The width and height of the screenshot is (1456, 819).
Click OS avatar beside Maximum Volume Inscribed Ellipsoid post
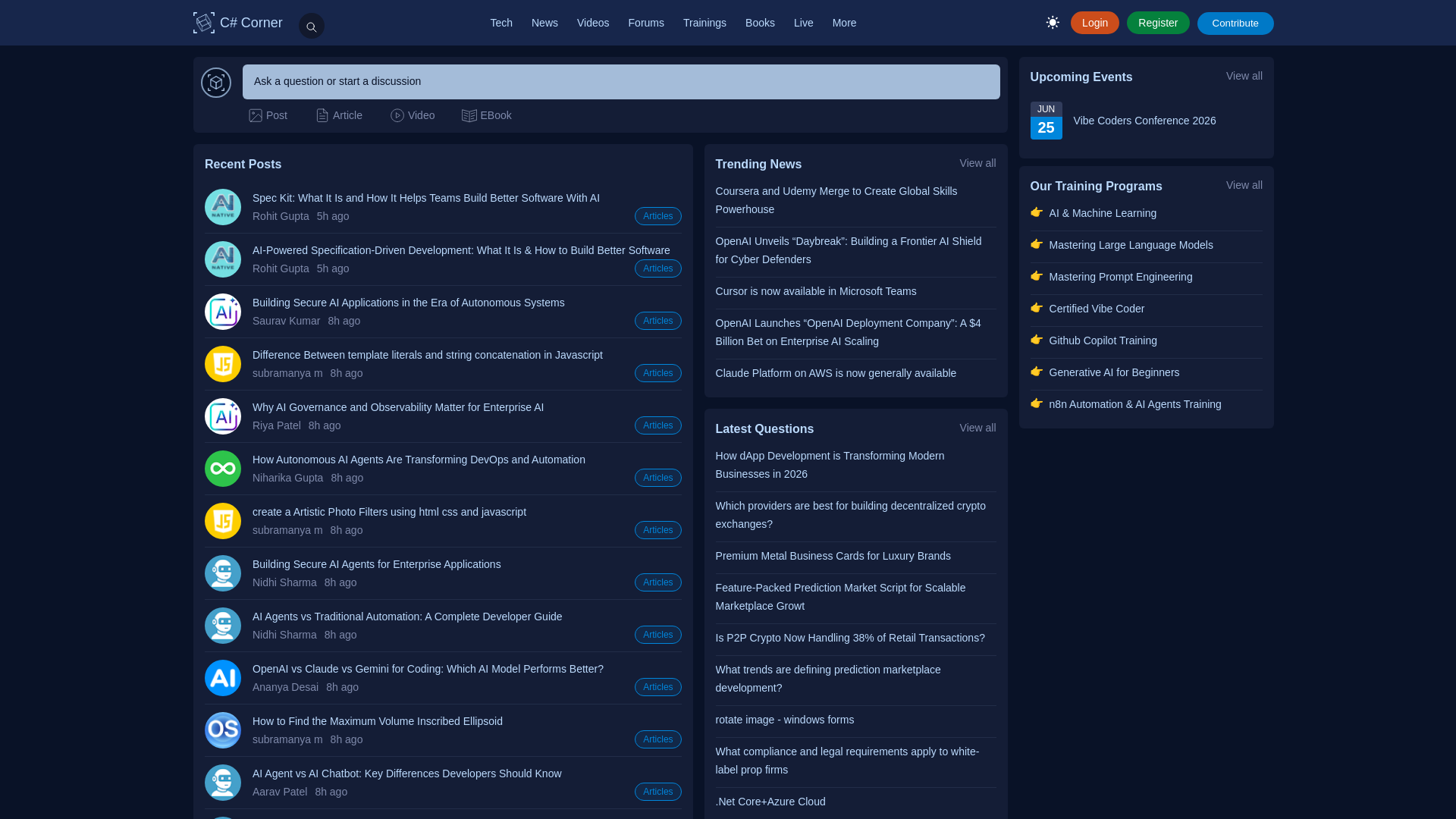pos(223,730)
